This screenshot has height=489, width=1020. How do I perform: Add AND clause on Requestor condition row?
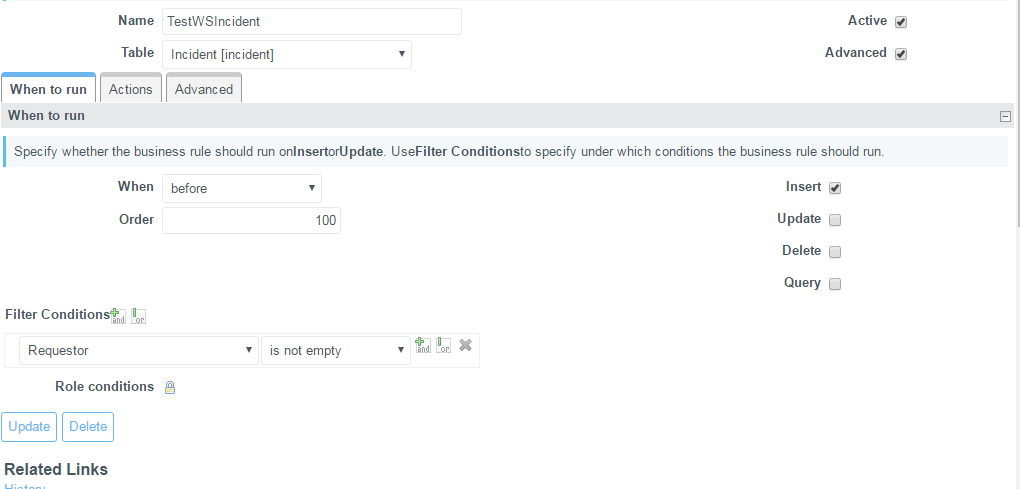pyautogui.click(x=423, y=345)
